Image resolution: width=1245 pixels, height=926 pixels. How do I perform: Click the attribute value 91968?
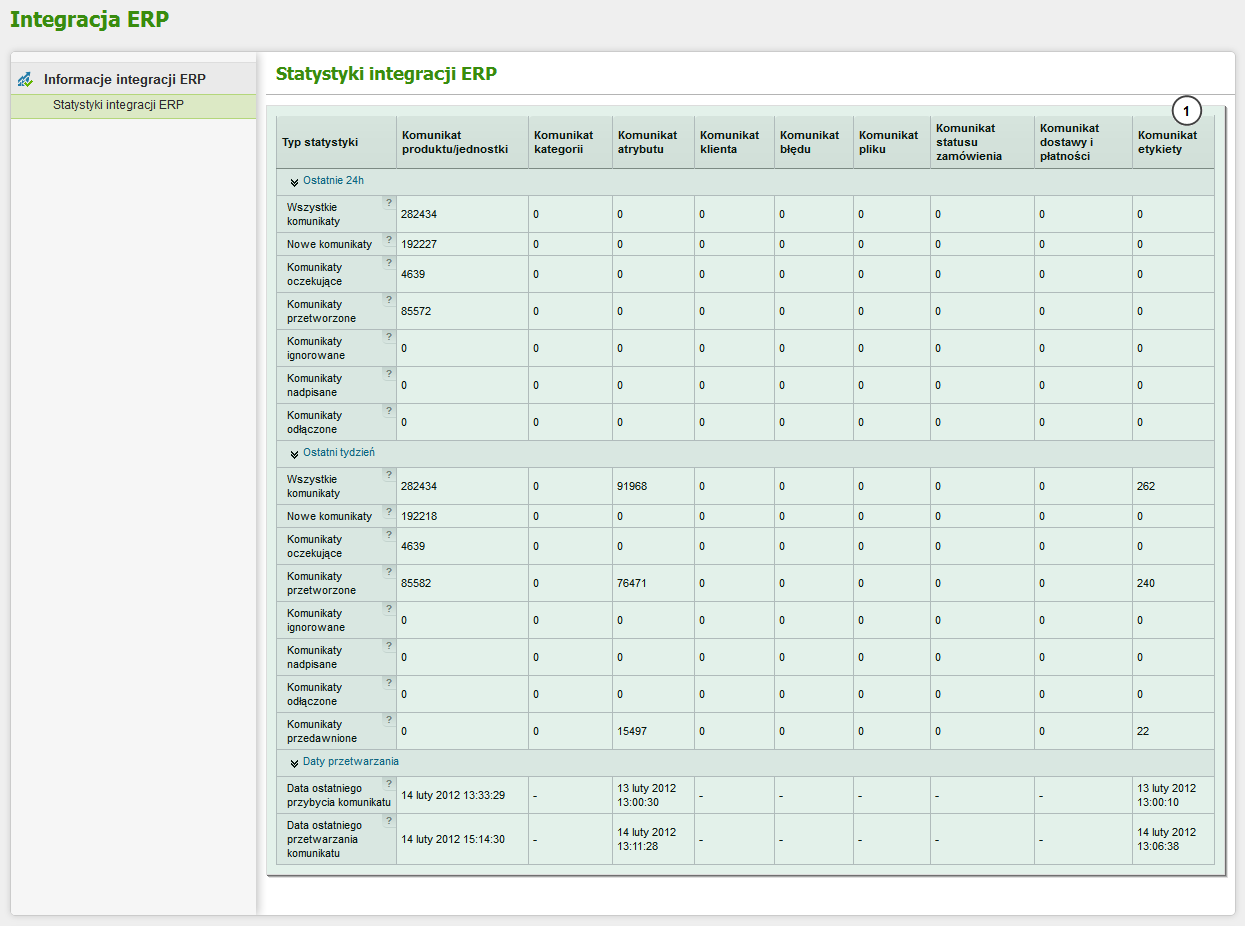(632, 486)
